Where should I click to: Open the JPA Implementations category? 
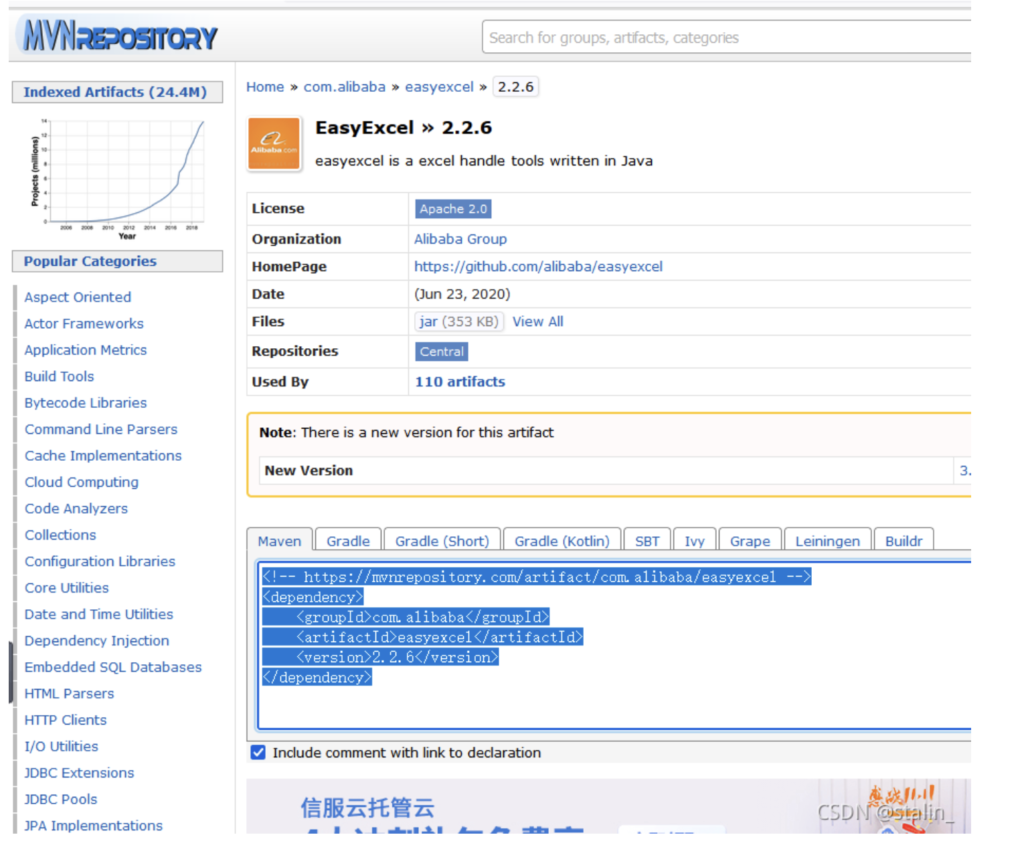93,826
